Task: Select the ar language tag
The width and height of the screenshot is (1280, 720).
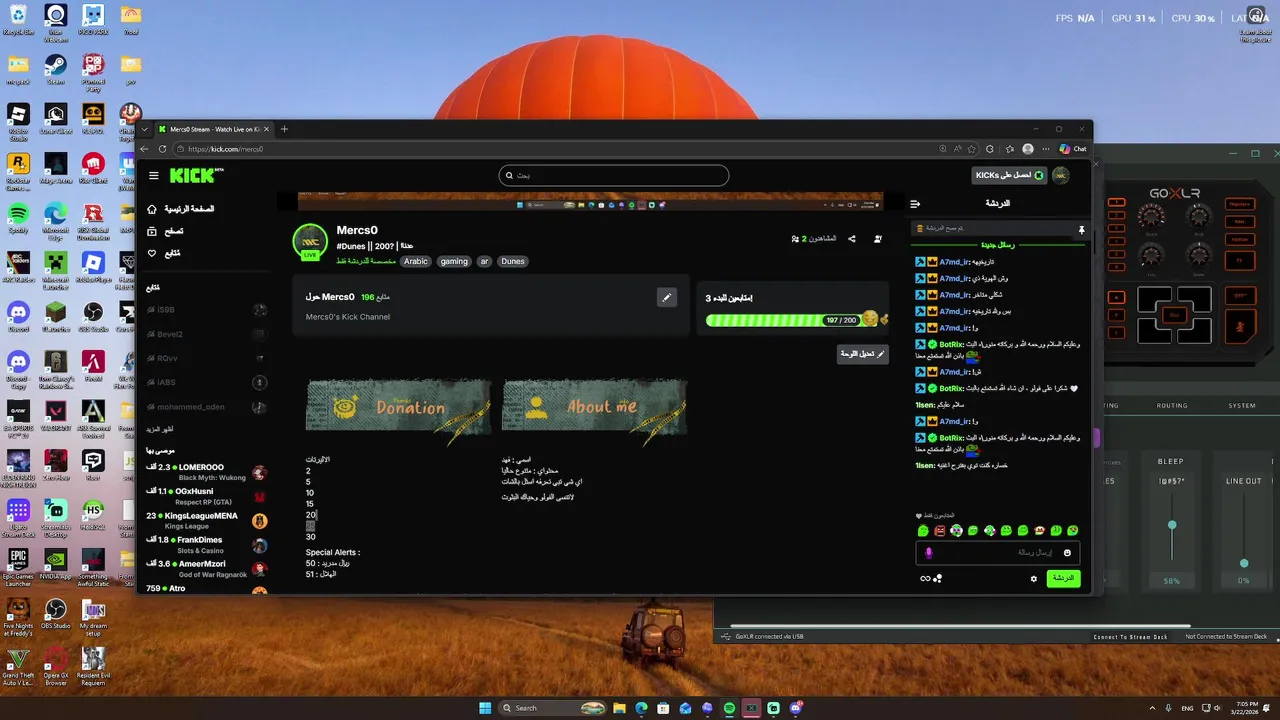Action: click(x=484, y=261)
